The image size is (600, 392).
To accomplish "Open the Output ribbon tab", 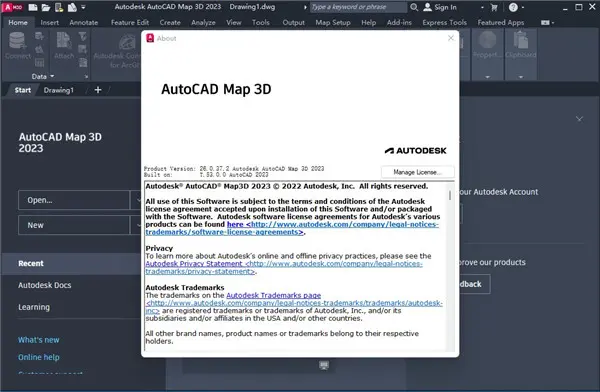I will pyautogui.click(x=294, y=23).
